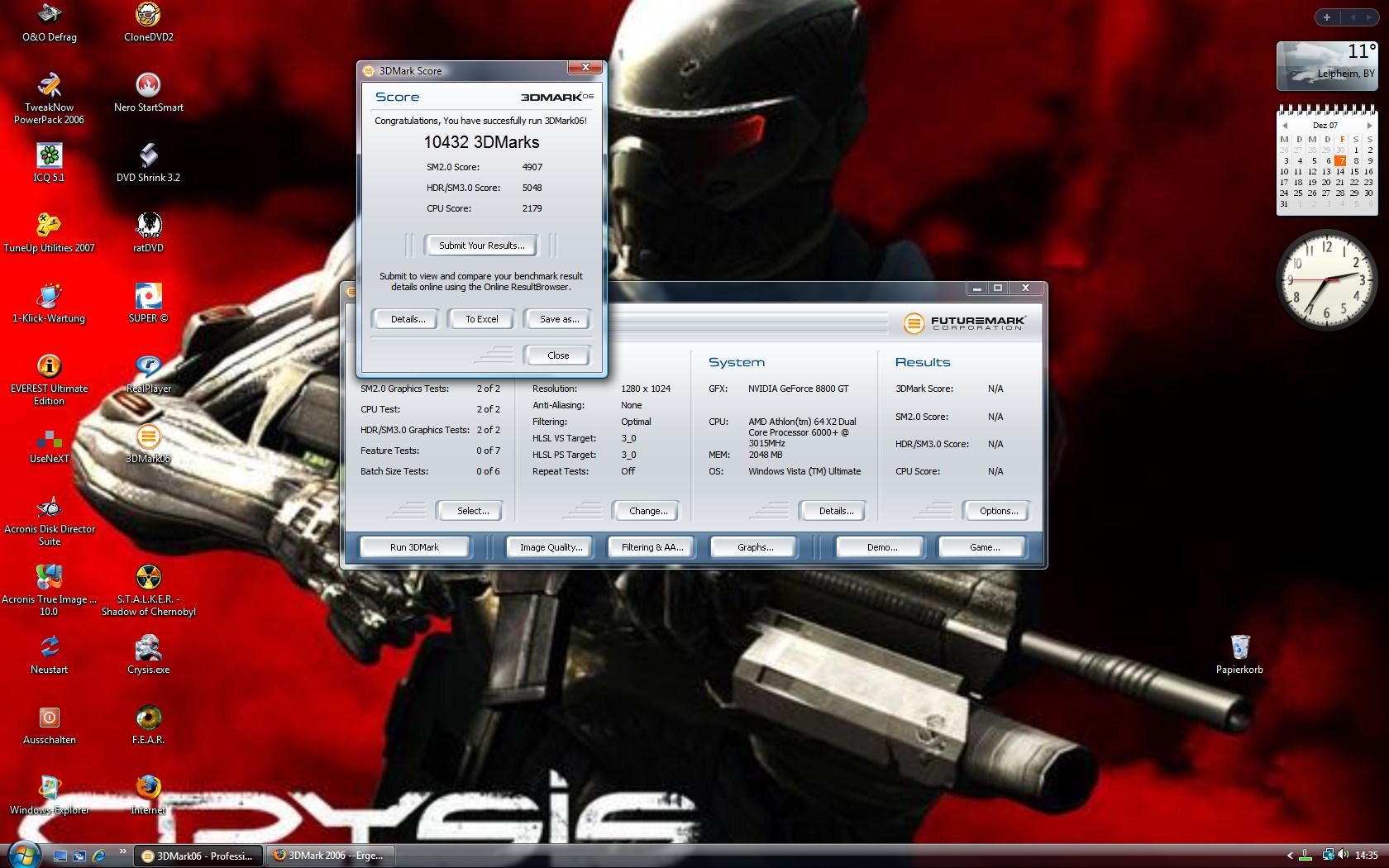Viewport: 1389px width, 868px height.
Task: Click the Windows Start orb
Action: point(23,855)
